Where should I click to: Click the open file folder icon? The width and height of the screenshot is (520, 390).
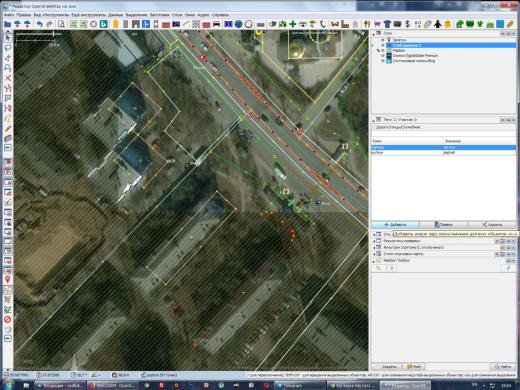click(7, 24)
